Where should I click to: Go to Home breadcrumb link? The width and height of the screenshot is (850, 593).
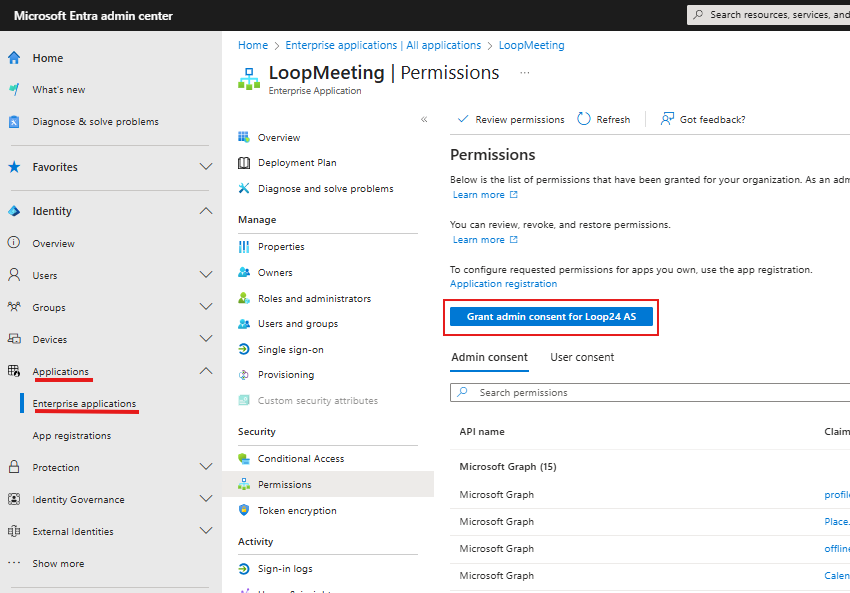tap(253, 46)
